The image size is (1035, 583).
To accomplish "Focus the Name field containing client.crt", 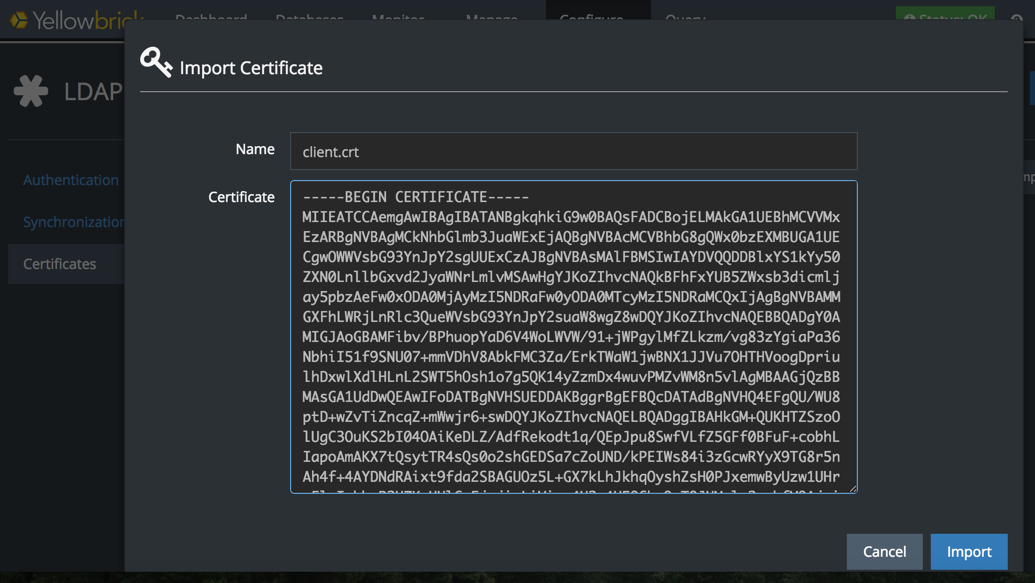I will [x=573, y=151].
